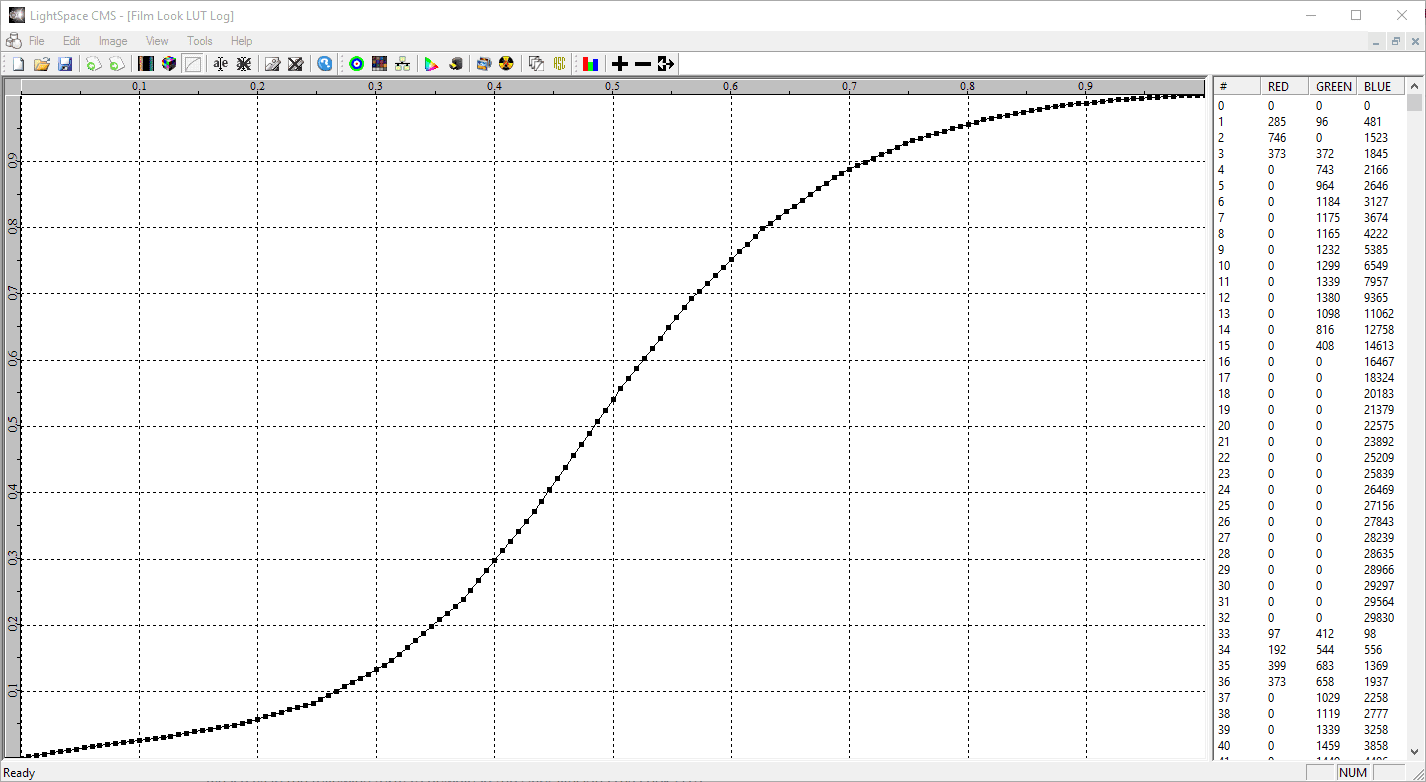Click the minus zoom-out toolbar icon
Screen dimensions: 1426x782
click(x=643, y=64)
